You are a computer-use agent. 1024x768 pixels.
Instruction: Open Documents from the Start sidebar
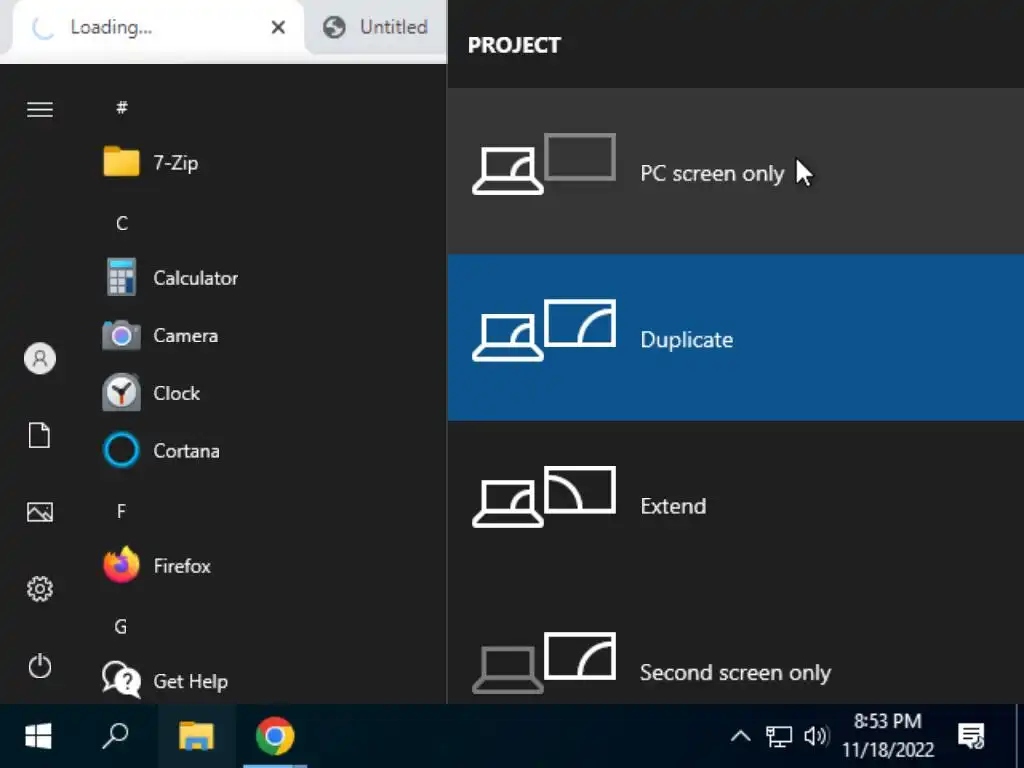coord(40,435)
